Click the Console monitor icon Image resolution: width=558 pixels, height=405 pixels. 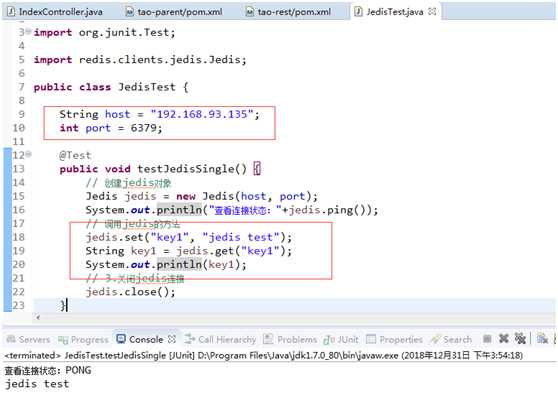(121, 339)
